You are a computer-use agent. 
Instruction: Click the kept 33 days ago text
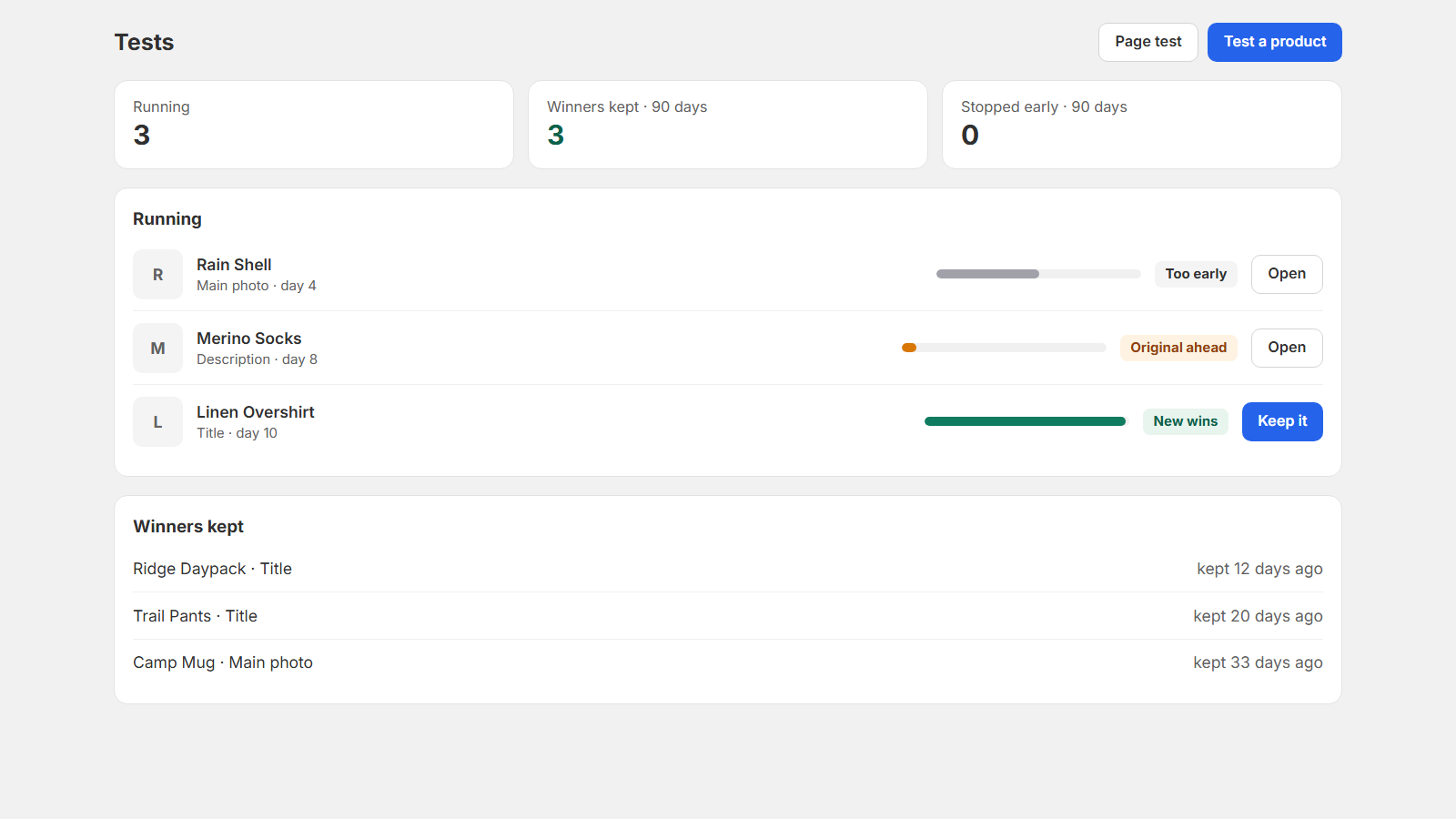coord(1258,662)
